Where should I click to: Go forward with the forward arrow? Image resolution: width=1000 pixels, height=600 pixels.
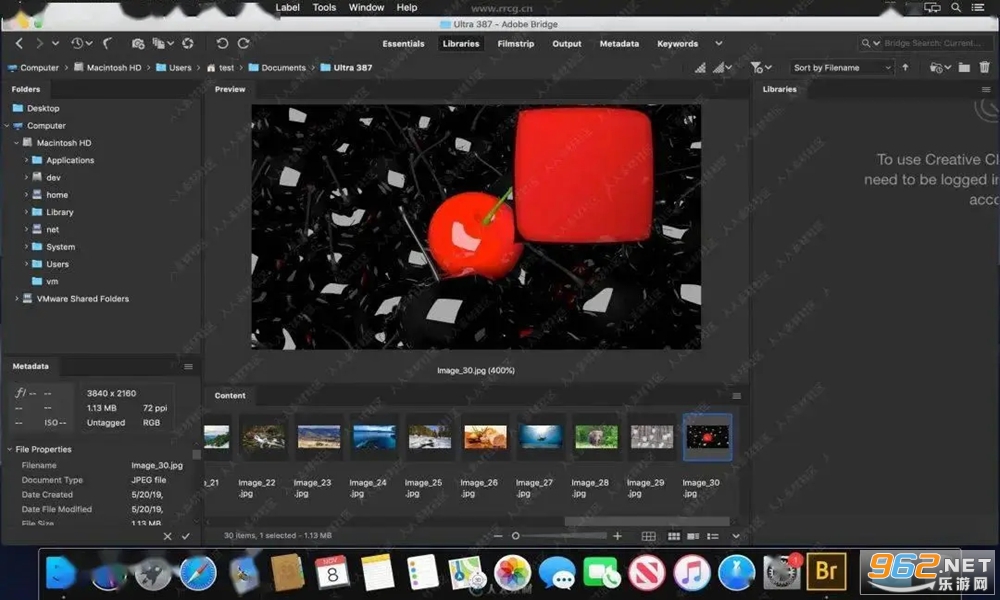40,43
